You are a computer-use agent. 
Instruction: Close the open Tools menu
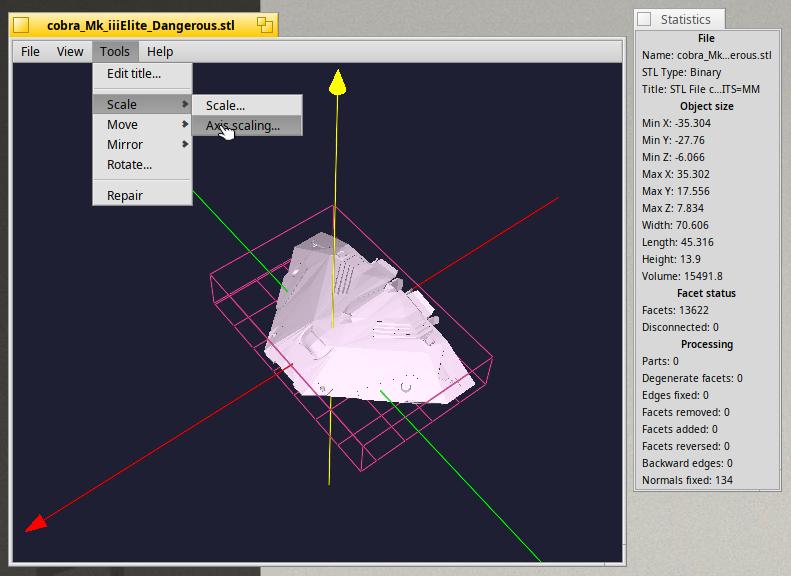tap(115, 51)
